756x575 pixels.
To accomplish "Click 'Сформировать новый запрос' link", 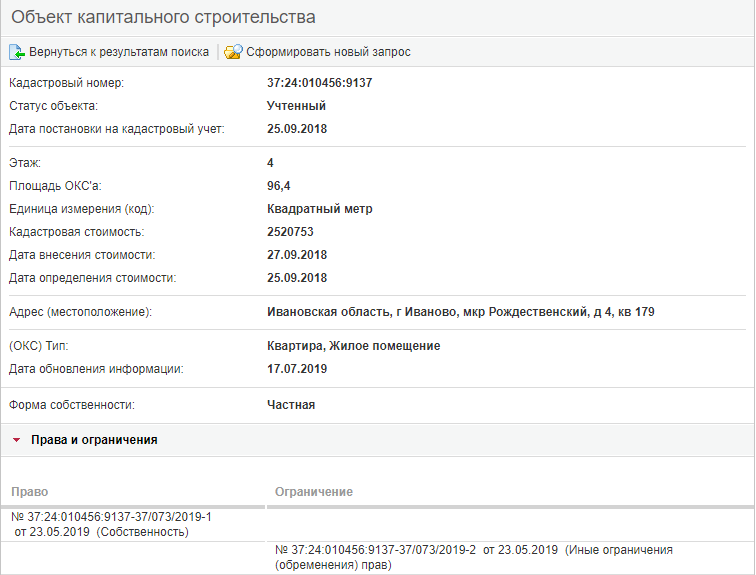I will (328, 52).
